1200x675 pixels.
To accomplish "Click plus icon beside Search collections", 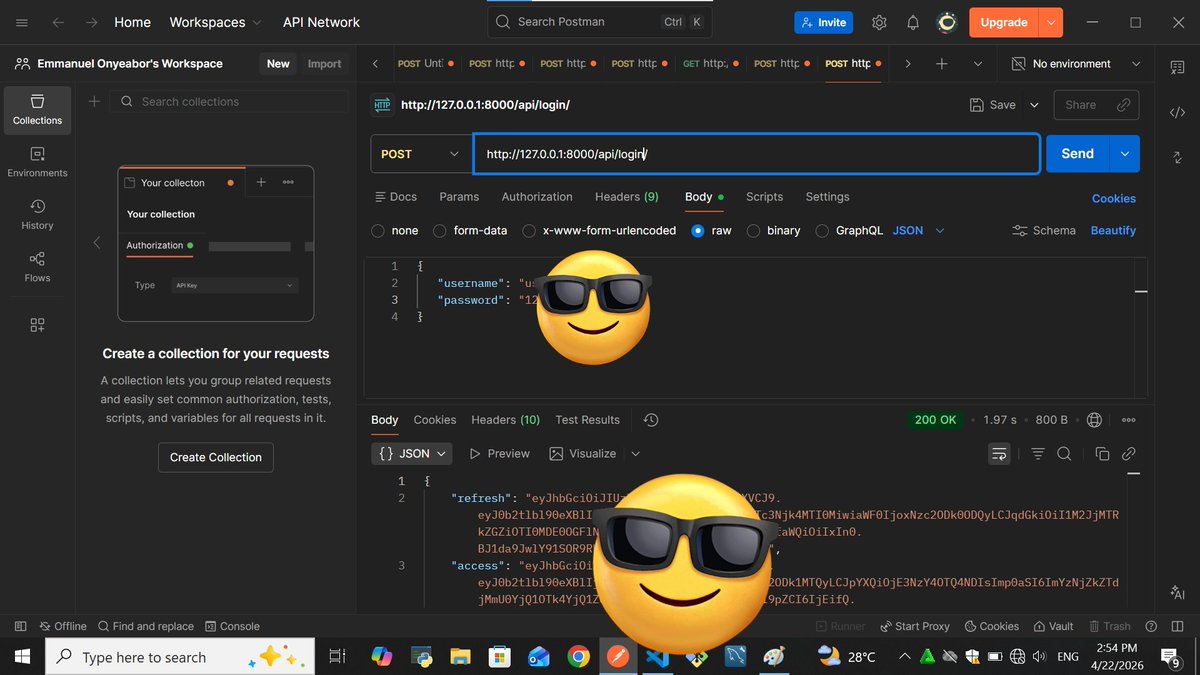I will [x=94, y=101].
